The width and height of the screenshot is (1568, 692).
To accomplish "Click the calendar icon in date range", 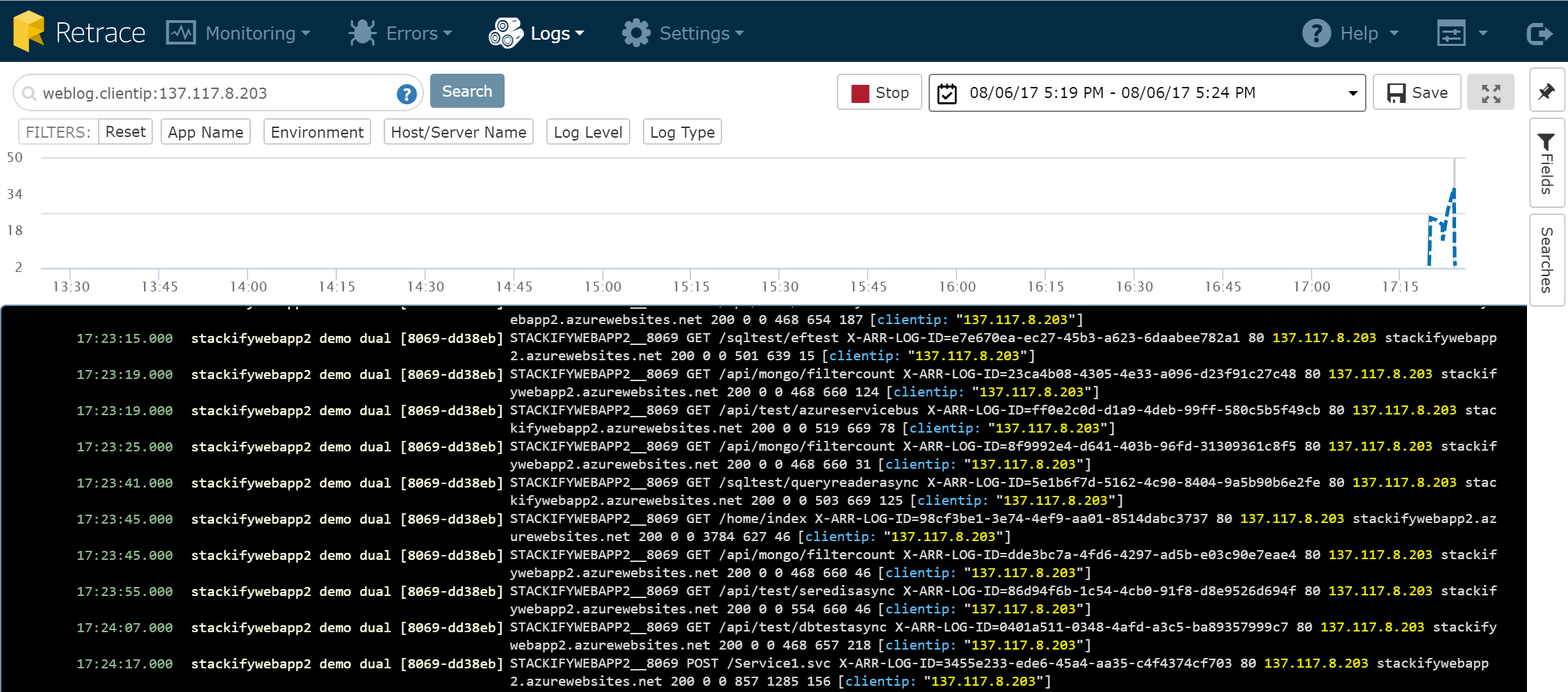I will 947,93.
